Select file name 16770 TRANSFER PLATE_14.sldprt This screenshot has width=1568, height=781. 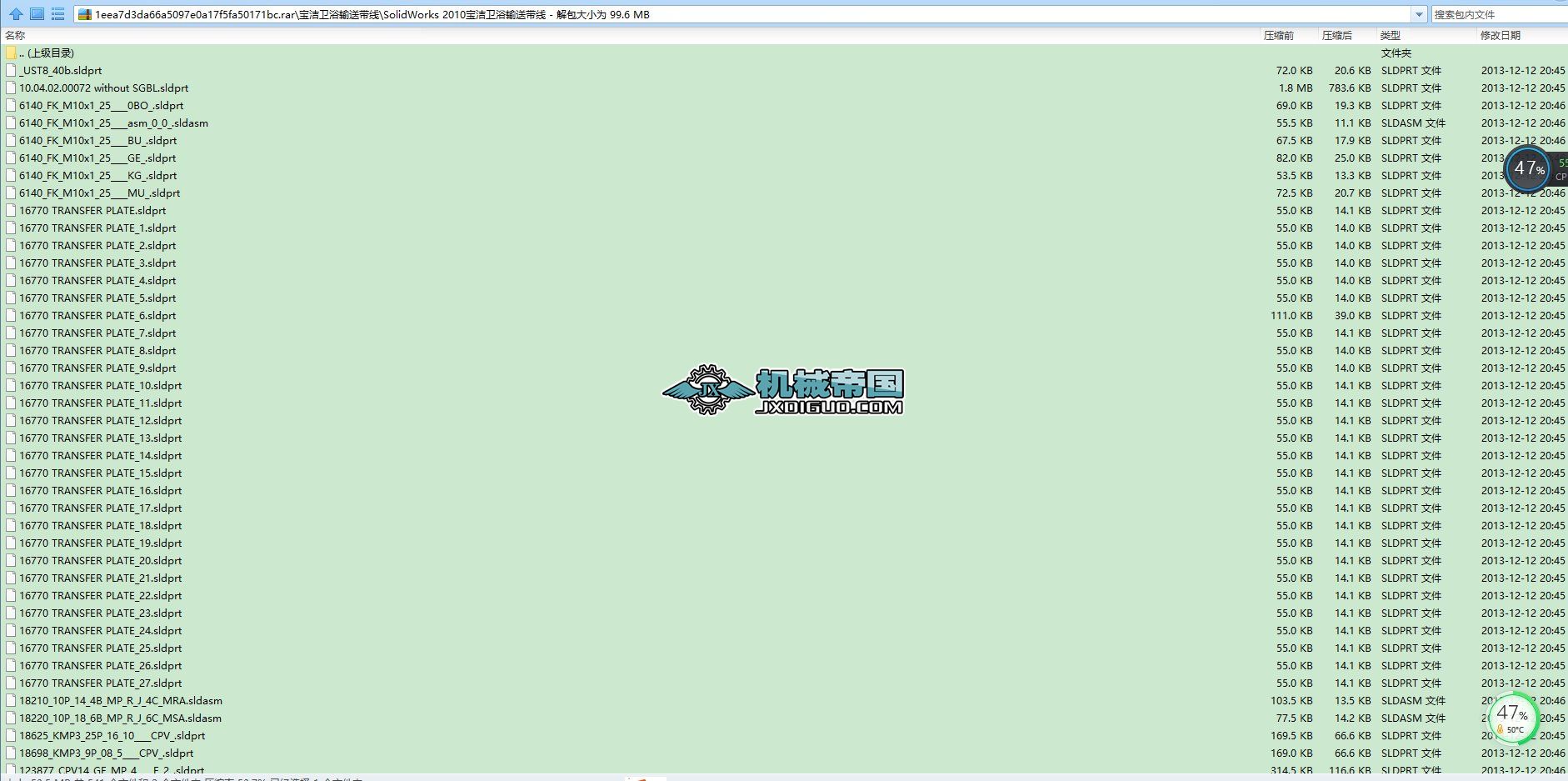(100, 455)
